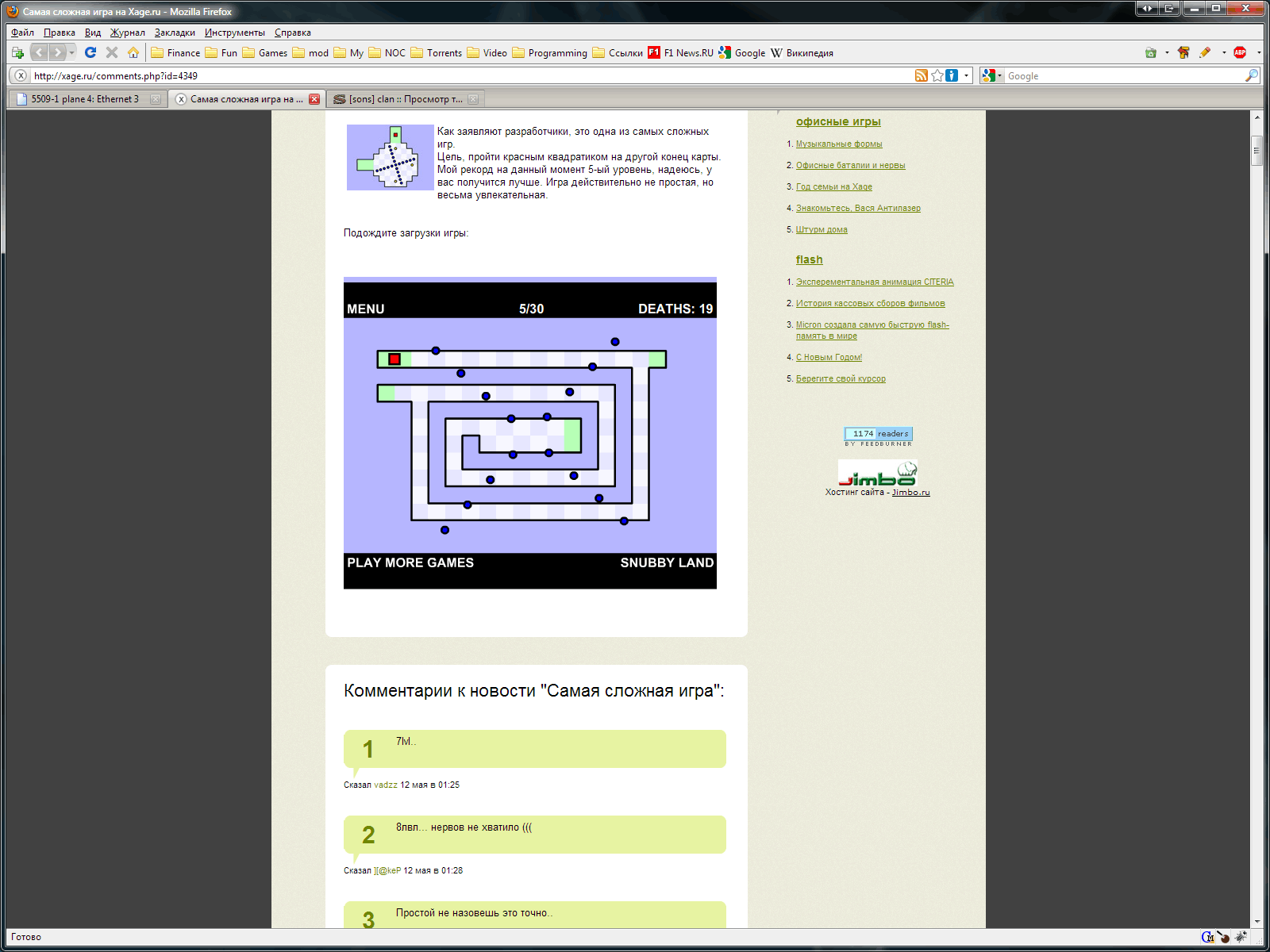Open the Google bookmark in bookmarks bar
This screenshot has height=952, width=1270.
742,53
